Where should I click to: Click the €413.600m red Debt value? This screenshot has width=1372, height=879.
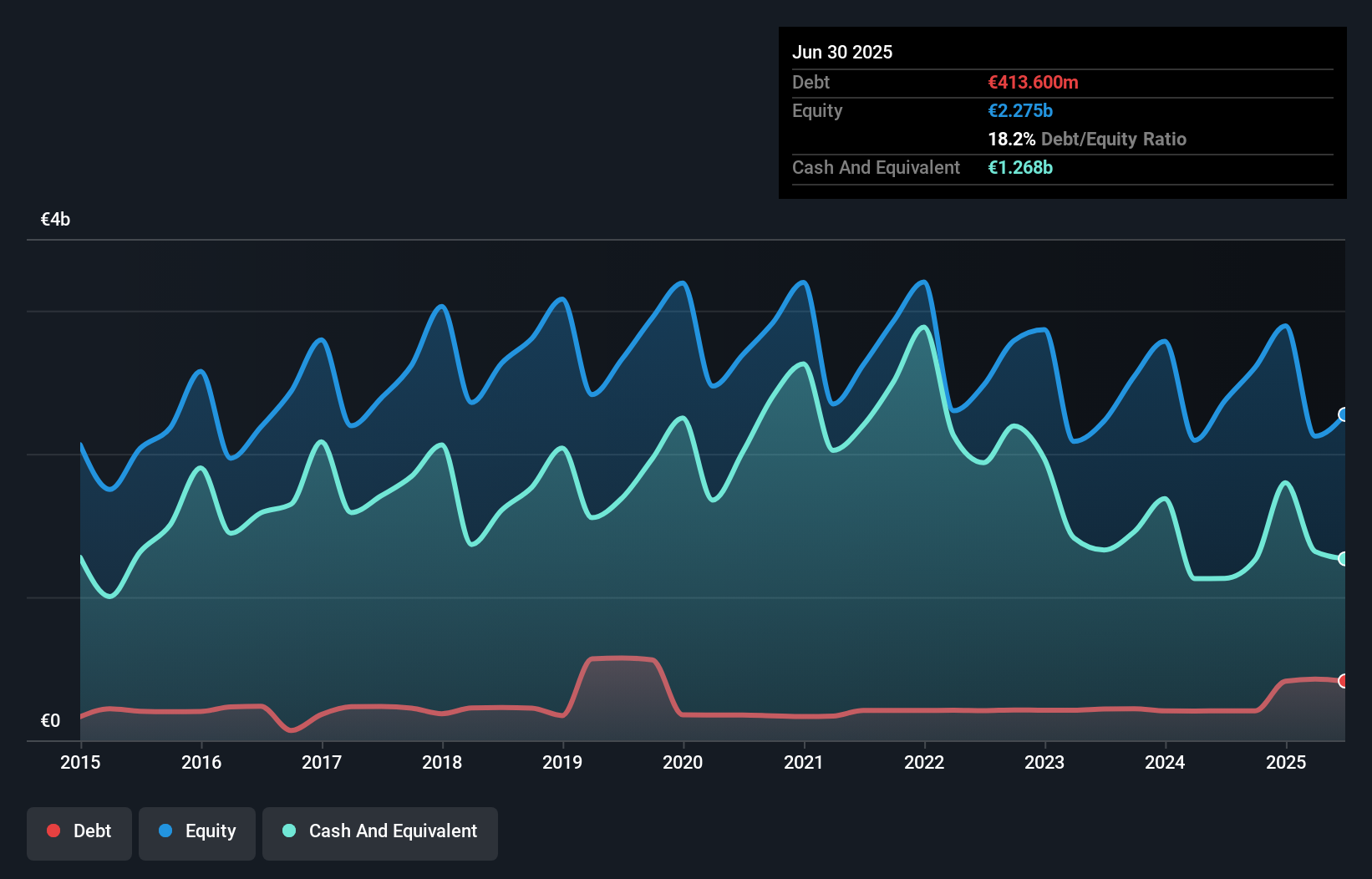pos(1033,82)
